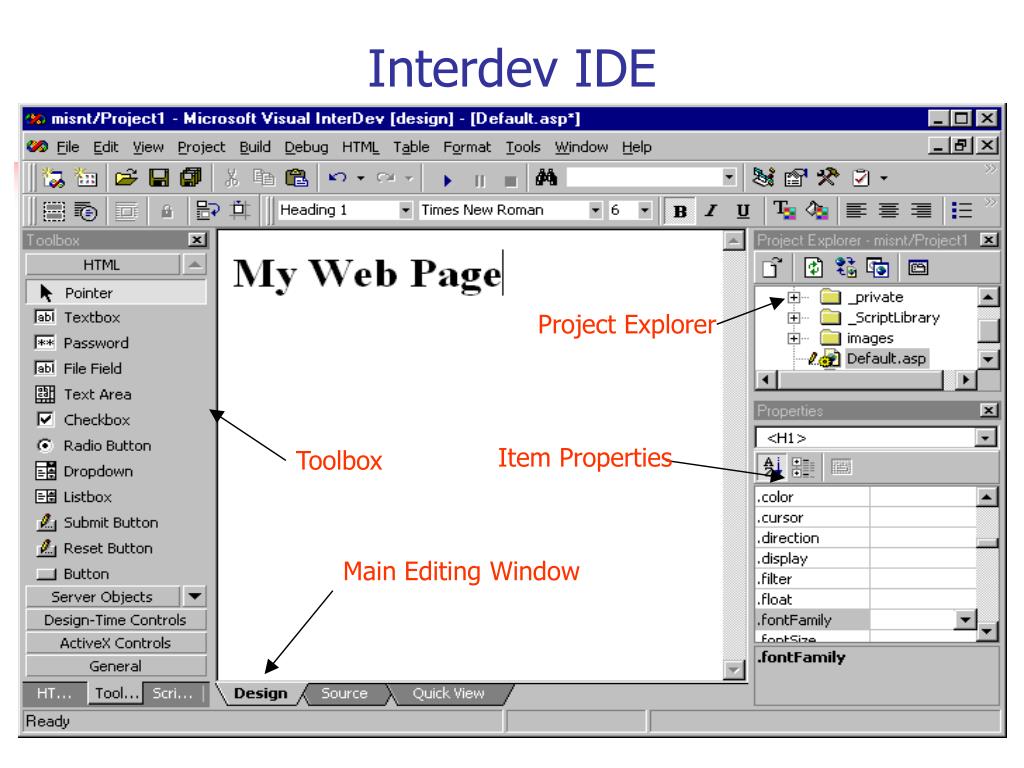1024x768 pixels.
Task: Undo the last action
Action: 338,177
